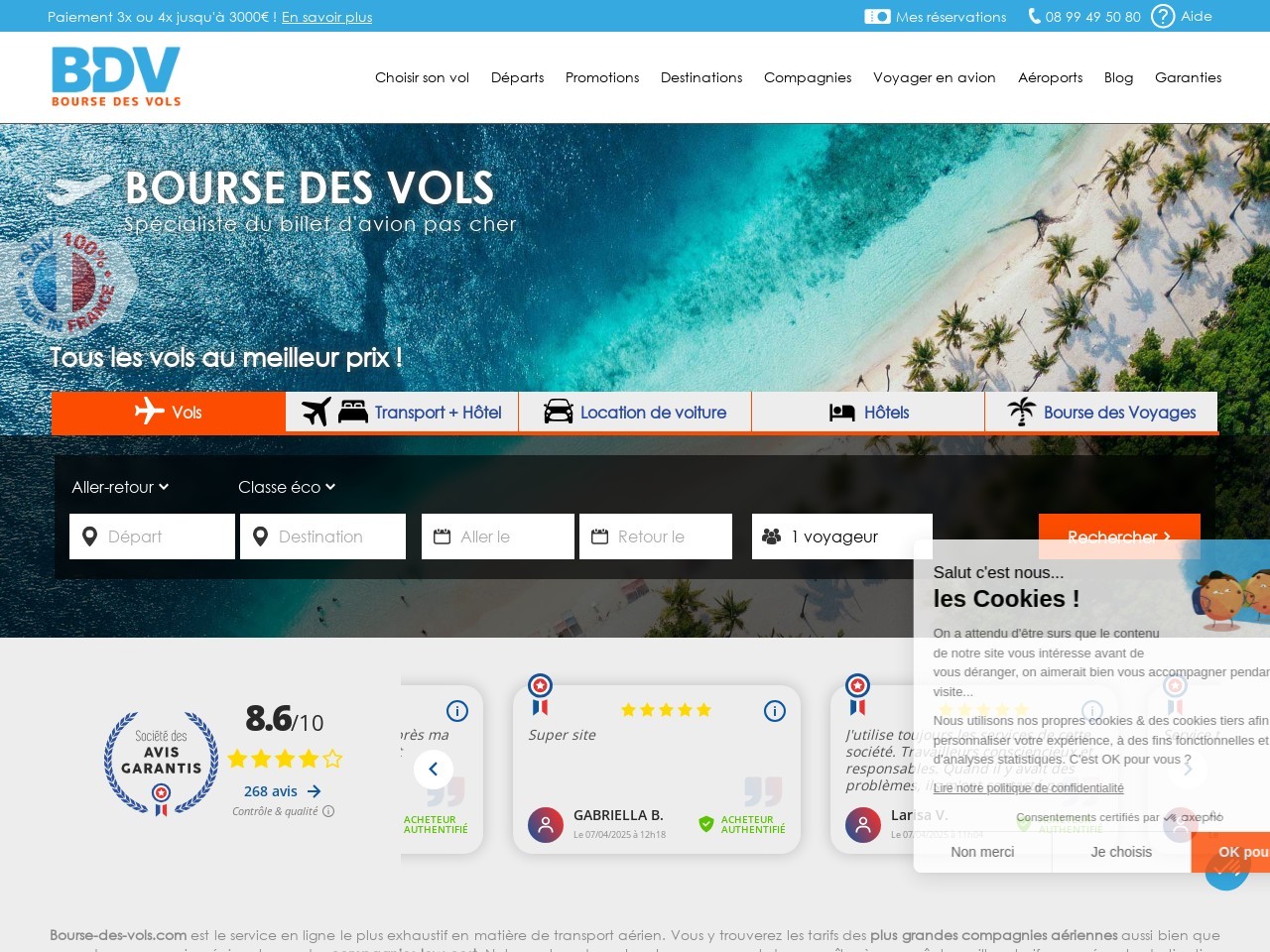Open the Classe éco cabin class dropdown
The image size is (1270, 952).
pyautogui.click(x=287, y=487)
